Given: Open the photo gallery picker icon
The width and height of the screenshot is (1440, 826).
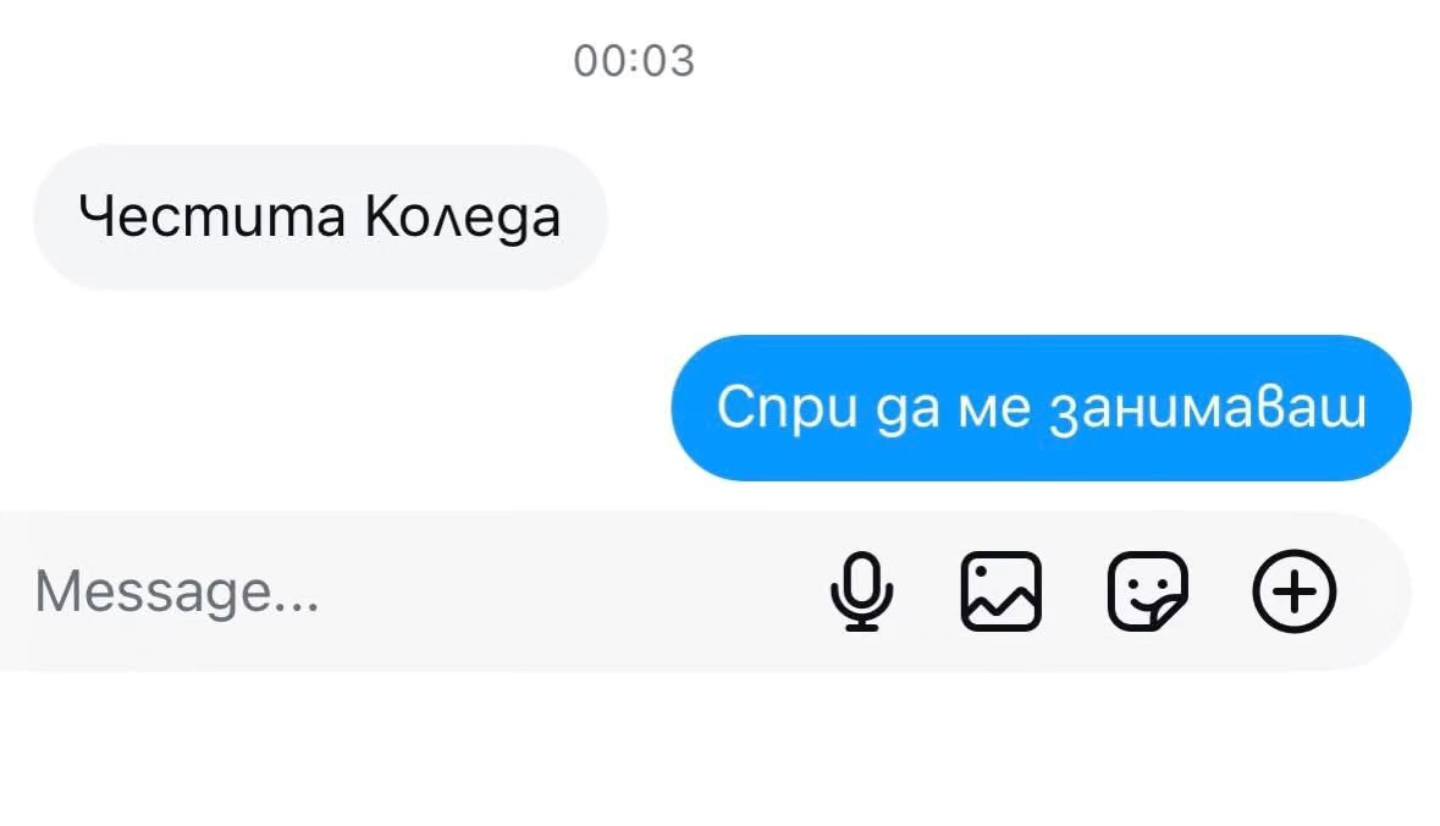Looking at the screenshot, I should pyautogui.click(x=1001, y=591).
